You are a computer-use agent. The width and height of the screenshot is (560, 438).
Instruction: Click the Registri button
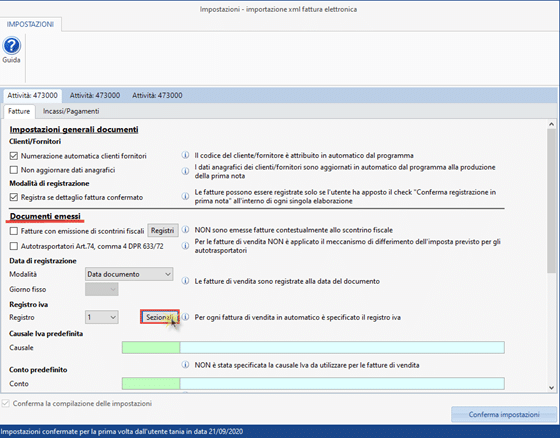tap(162, 230)
